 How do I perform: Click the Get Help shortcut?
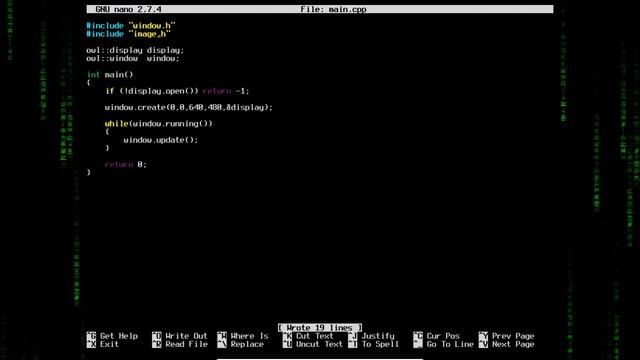112,336
